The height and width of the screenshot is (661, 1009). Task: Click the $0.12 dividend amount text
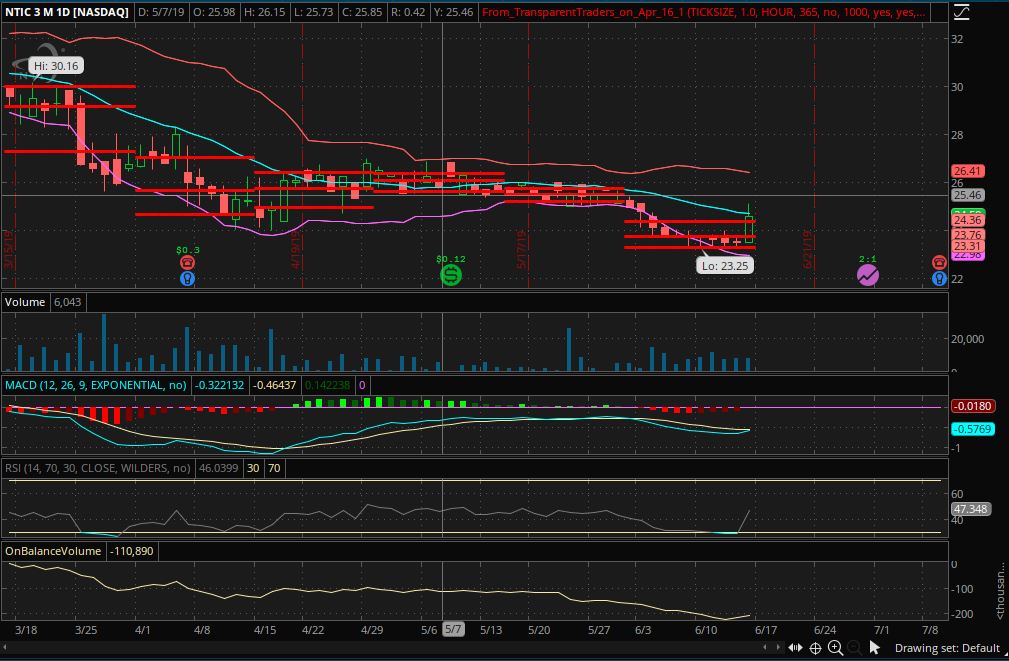450,259
